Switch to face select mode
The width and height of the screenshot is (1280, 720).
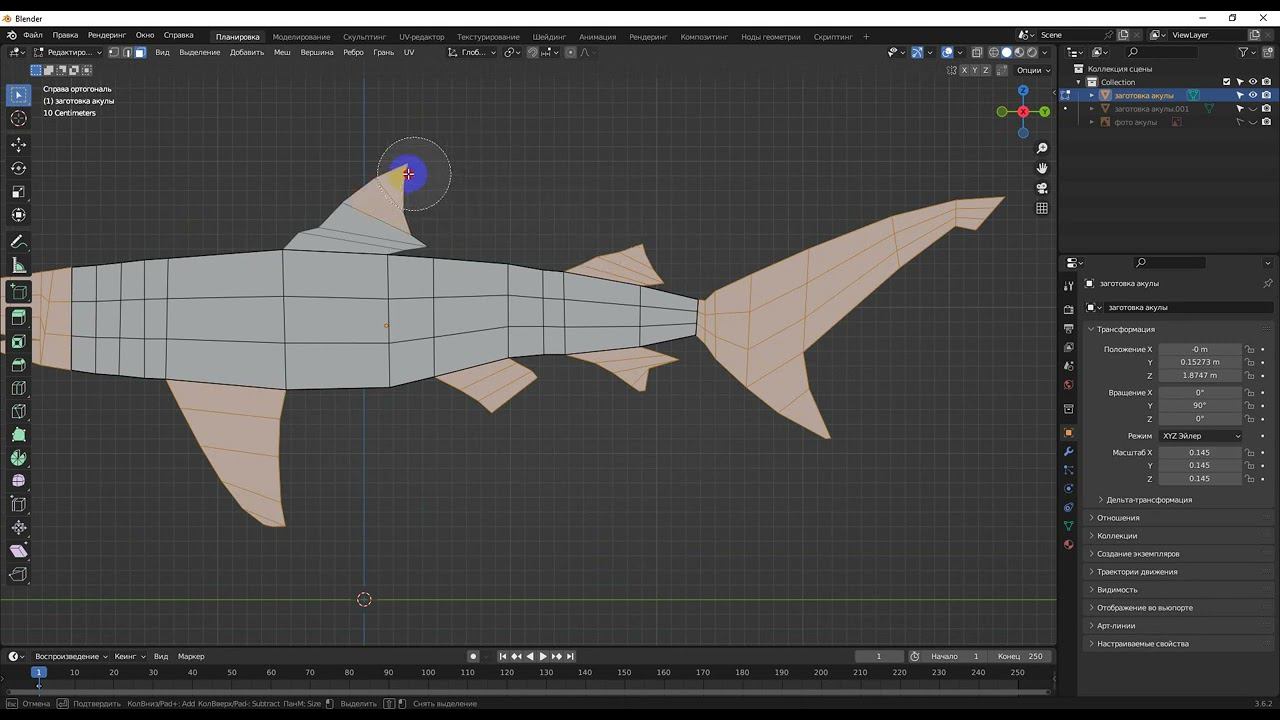tap(140, 52)
